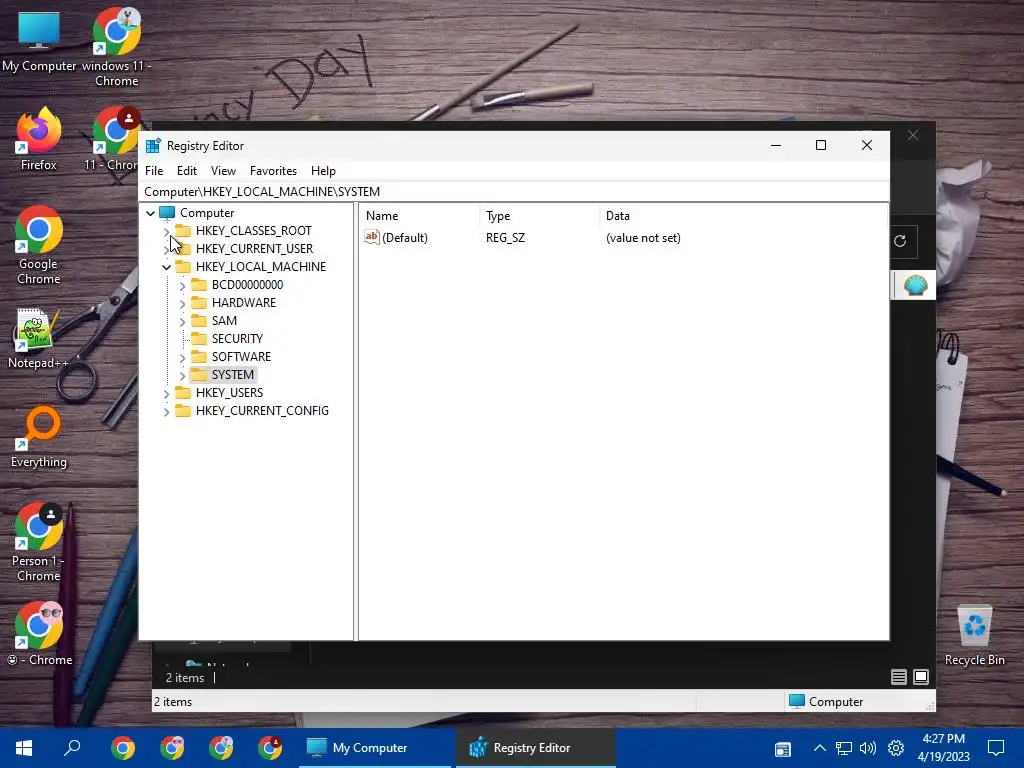This screenshot has height=768, width=1024.
Task: Open the Help menu
Action: pyautogui.click(x=323, y=170)
